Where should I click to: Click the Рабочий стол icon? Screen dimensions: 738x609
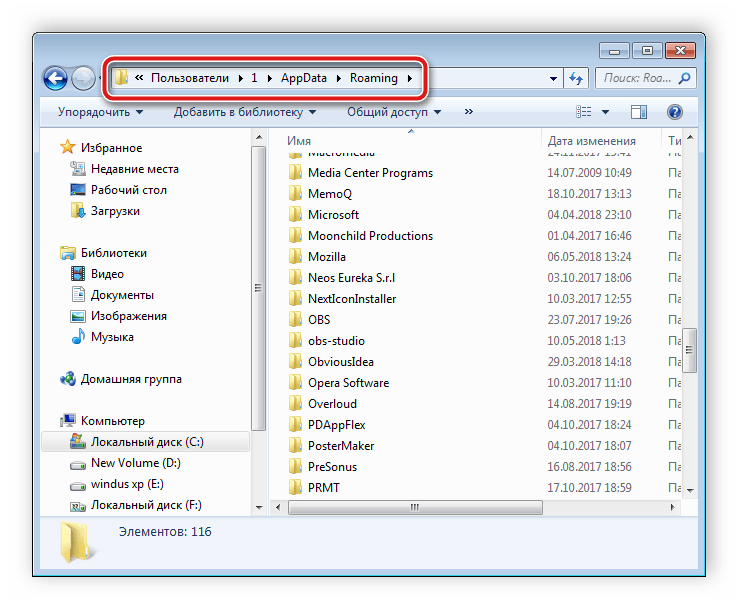[78, 190]
